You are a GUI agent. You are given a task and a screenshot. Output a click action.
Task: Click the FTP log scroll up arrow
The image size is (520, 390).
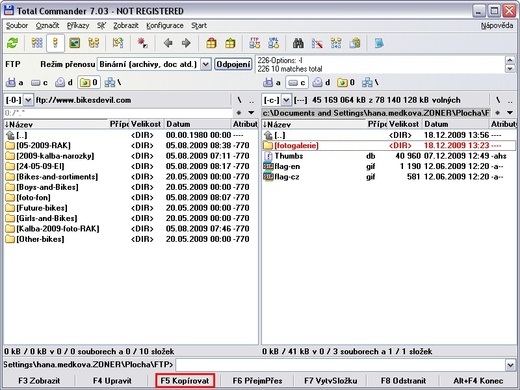[510, 60]
